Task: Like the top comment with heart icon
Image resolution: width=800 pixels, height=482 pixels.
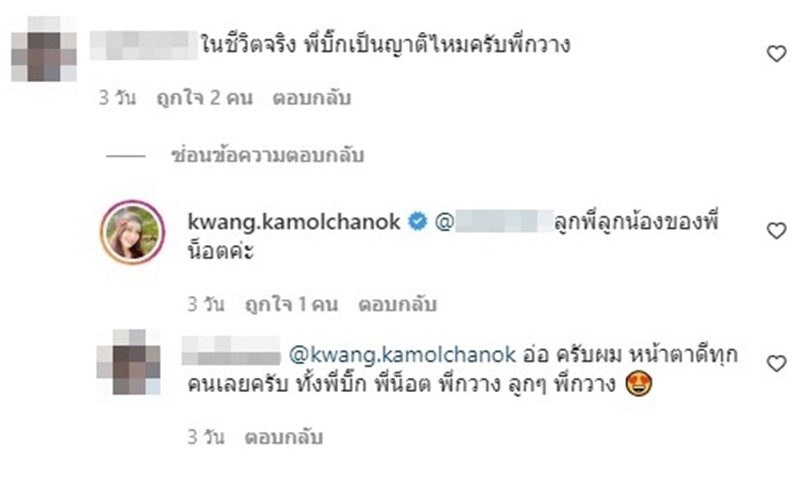Action: pyautogui.click(x=777, y=54)
